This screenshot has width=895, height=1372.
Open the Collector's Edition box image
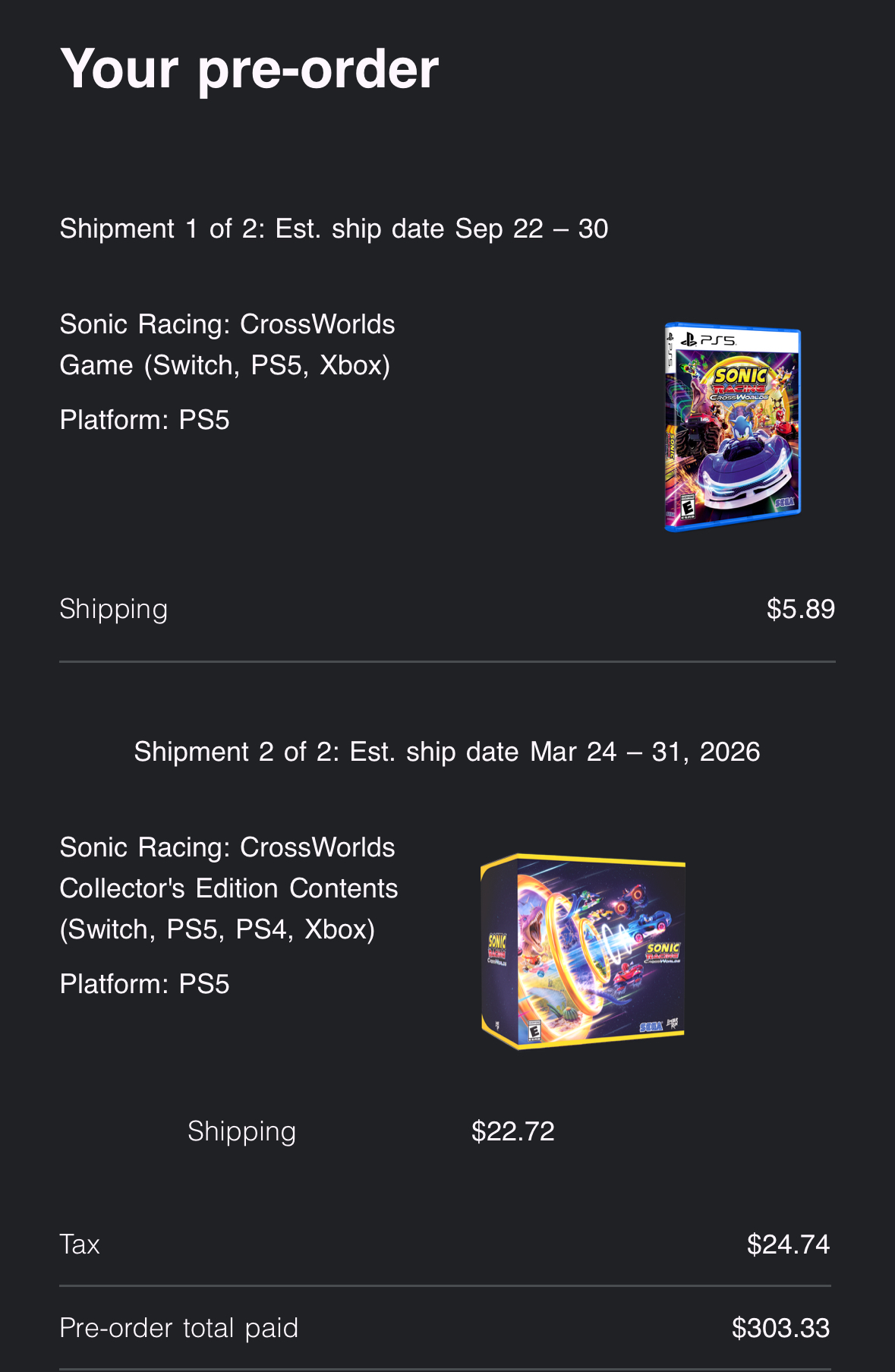pyautogui.click(x=583, y=951)
